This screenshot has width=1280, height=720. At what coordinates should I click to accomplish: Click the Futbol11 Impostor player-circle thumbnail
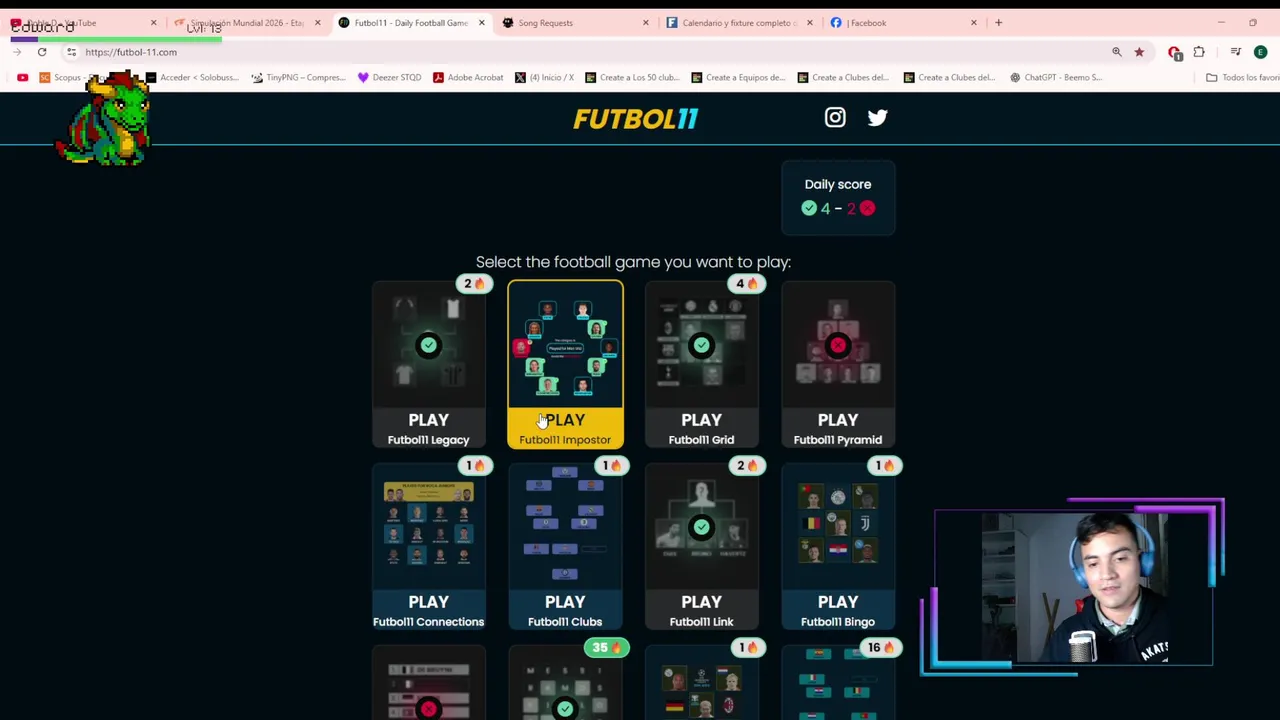pyautogui.click(x=565, y=345)
